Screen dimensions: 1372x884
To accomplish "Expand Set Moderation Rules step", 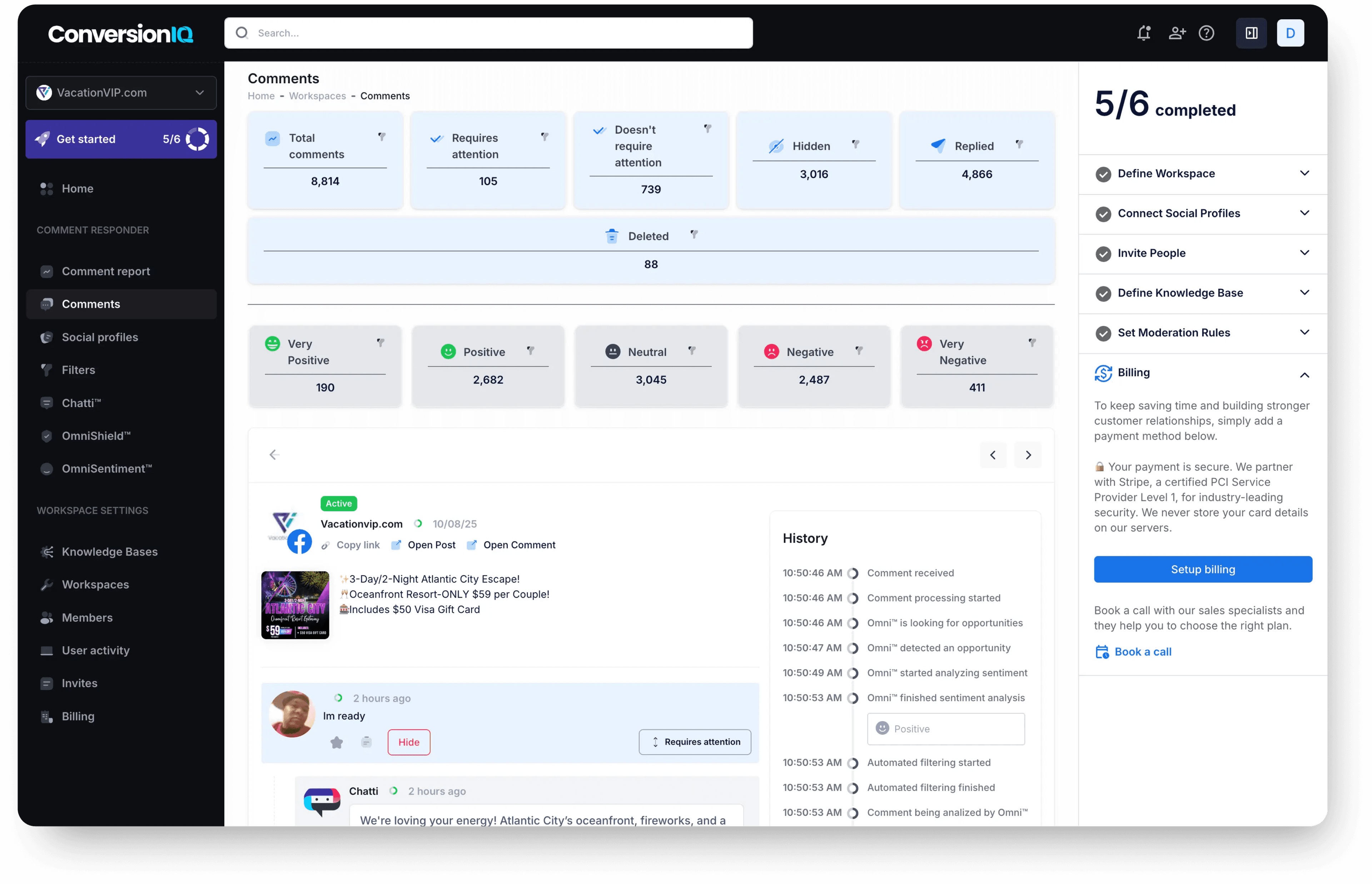I will [x=1203, y=332].
